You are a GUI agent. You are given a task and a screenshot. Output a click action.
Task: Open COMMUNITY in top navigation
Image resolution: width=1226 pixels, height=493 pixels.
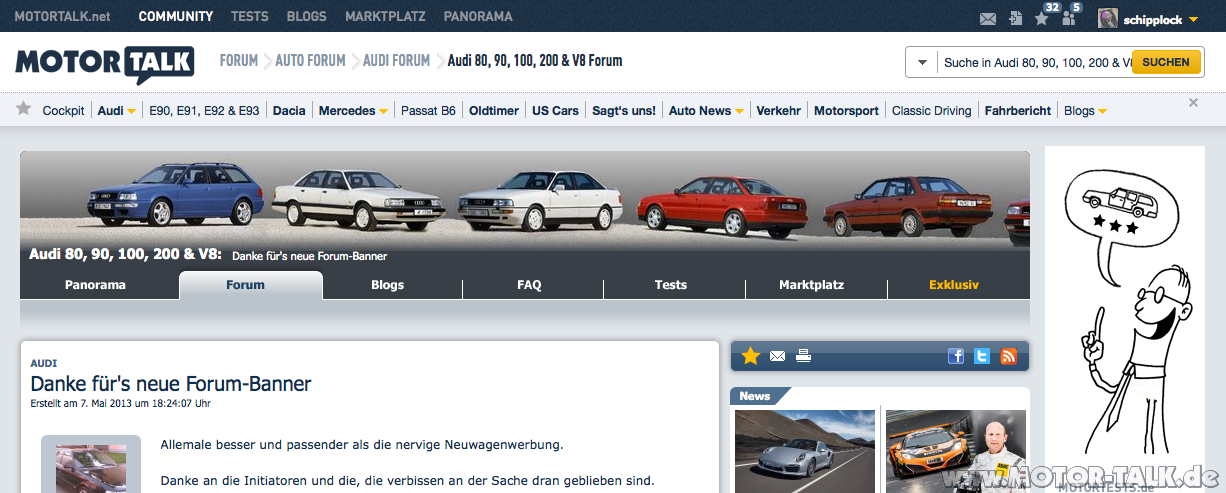coord(176,17)
